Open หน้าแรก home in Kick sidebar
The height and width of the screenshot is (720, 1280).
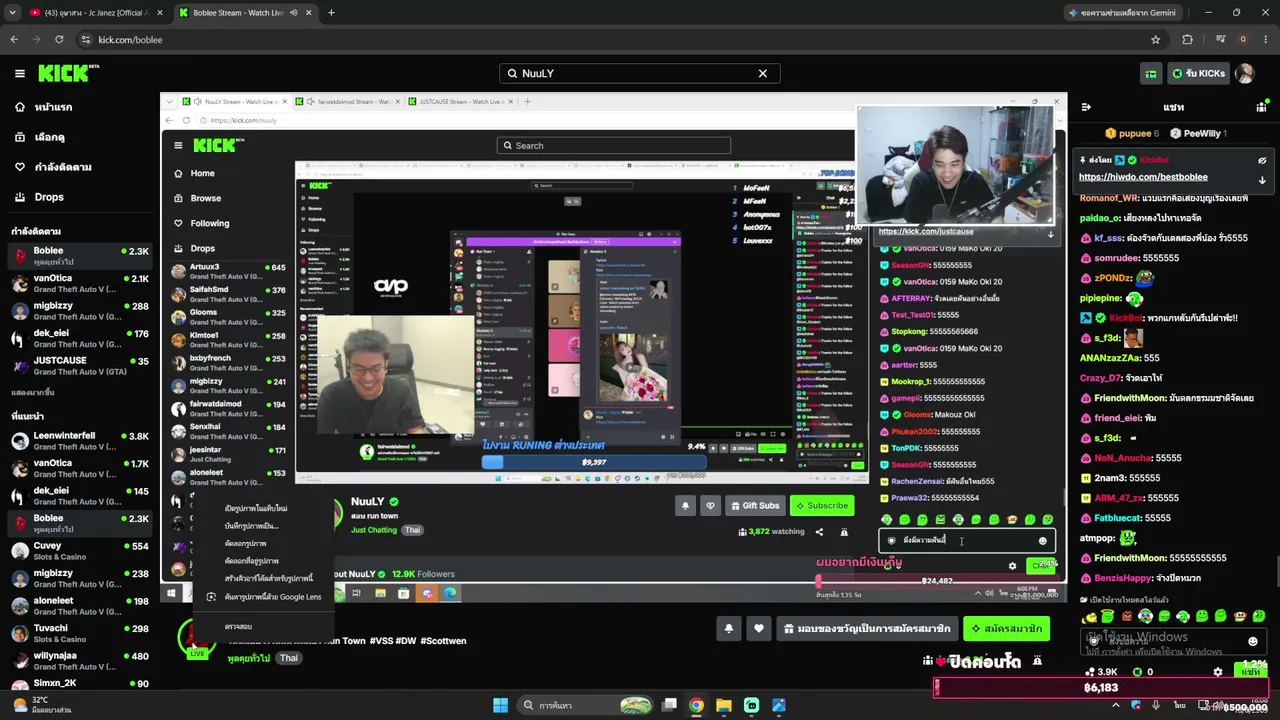coord(44,107)
